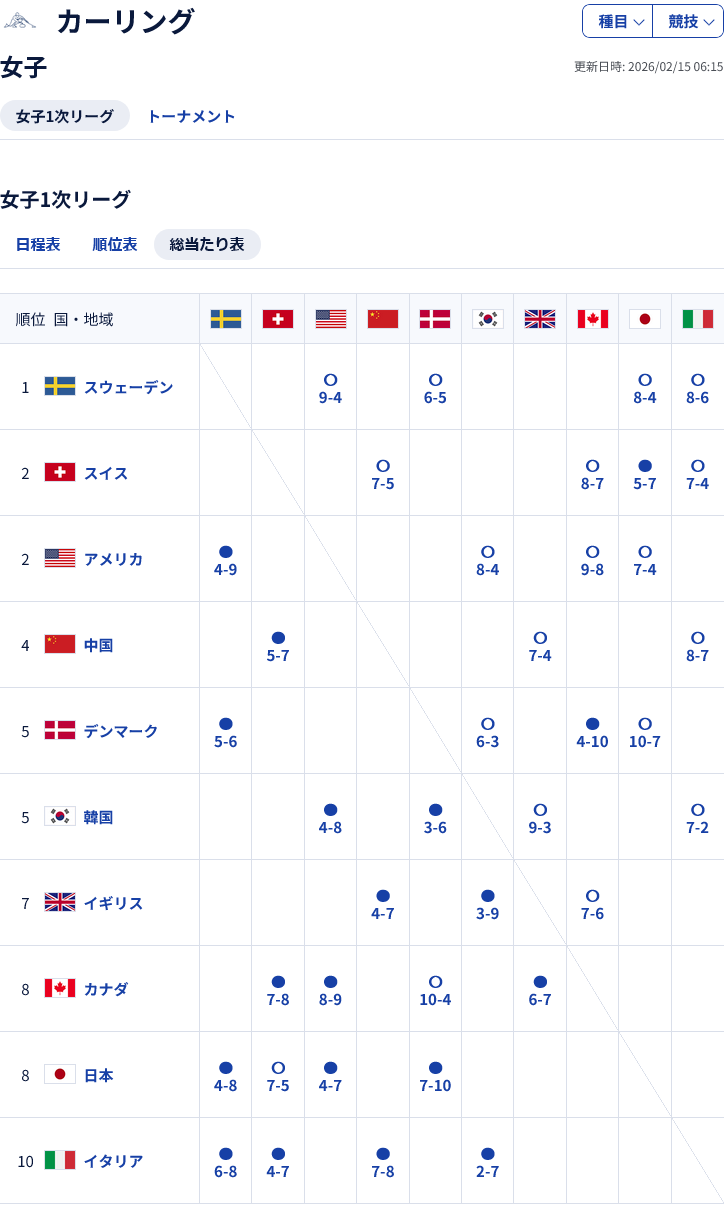Screen dimensions: 724x1215
Task: Select the 総当たり表 view
Action: (207, 244)
